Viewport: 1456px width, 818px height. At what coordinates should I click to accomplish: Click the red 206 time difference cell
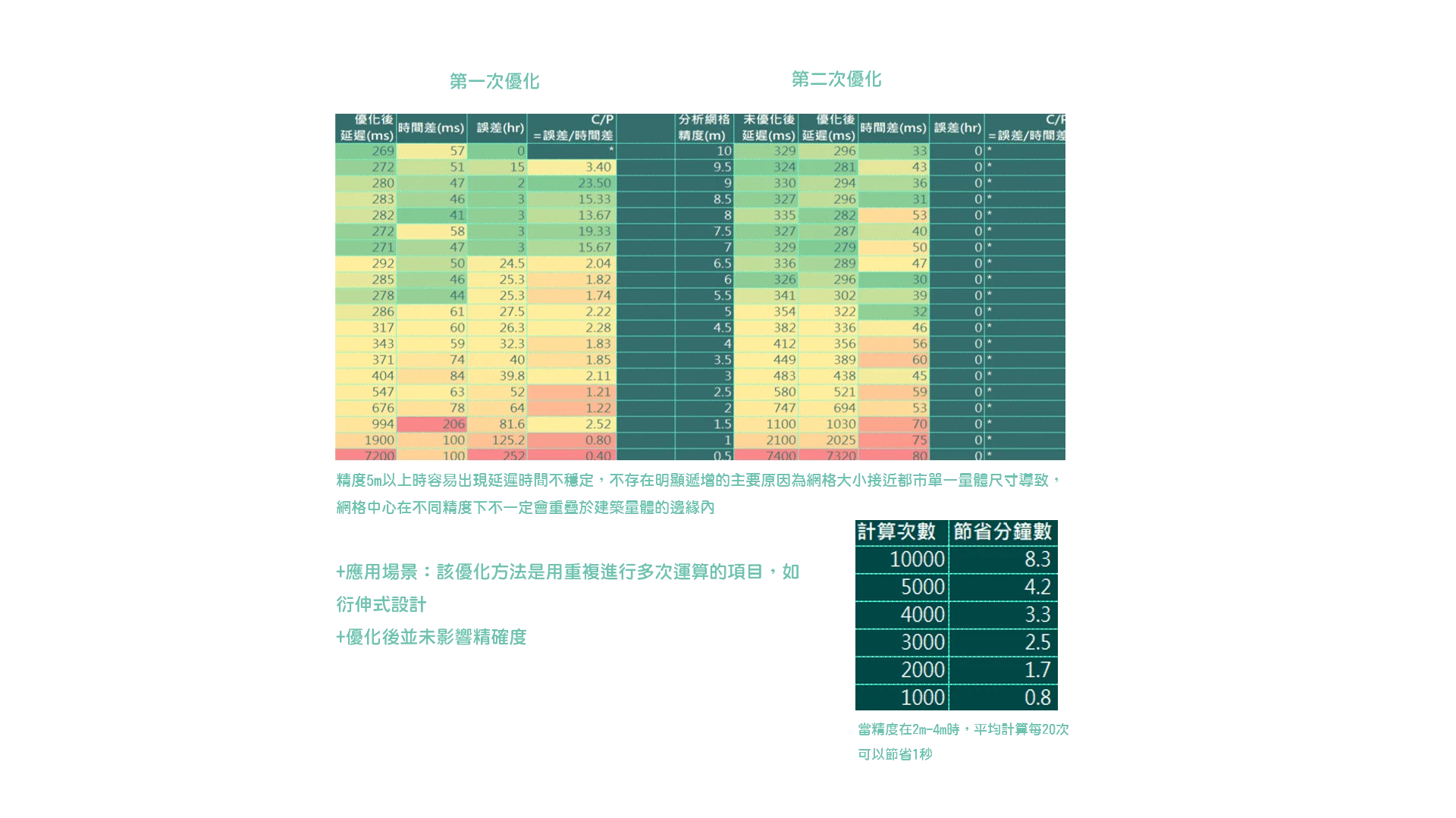432,424
